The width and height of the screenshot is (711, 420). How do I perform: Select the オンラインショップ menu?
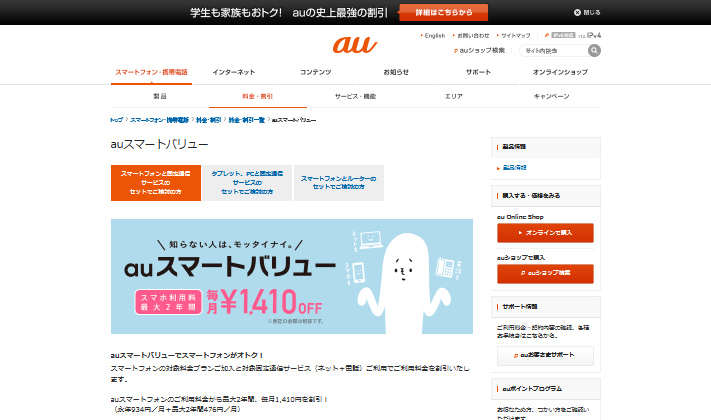(x=560, y=72)
